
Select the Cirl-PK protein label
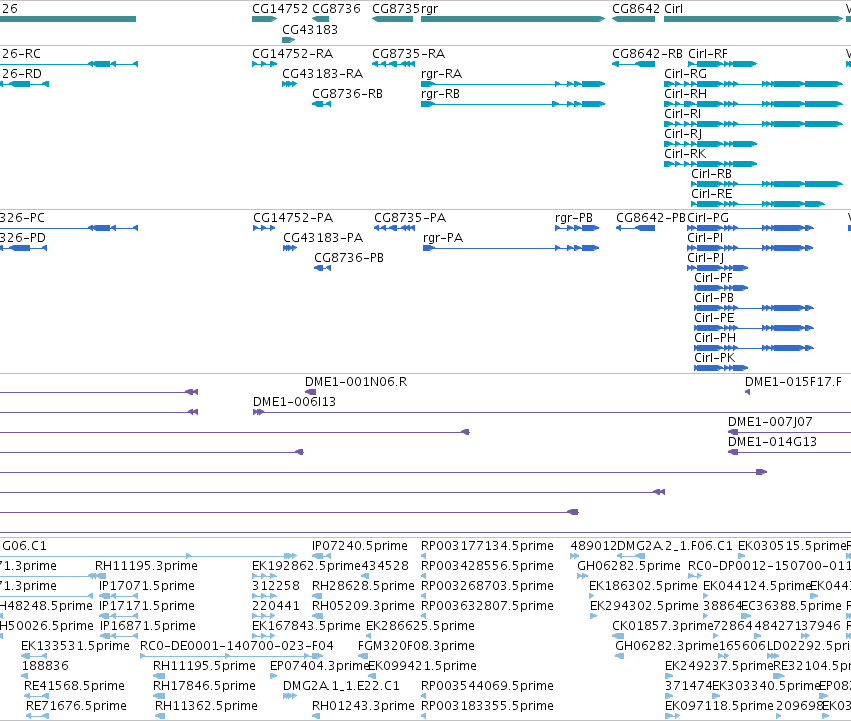click(715, 359)
